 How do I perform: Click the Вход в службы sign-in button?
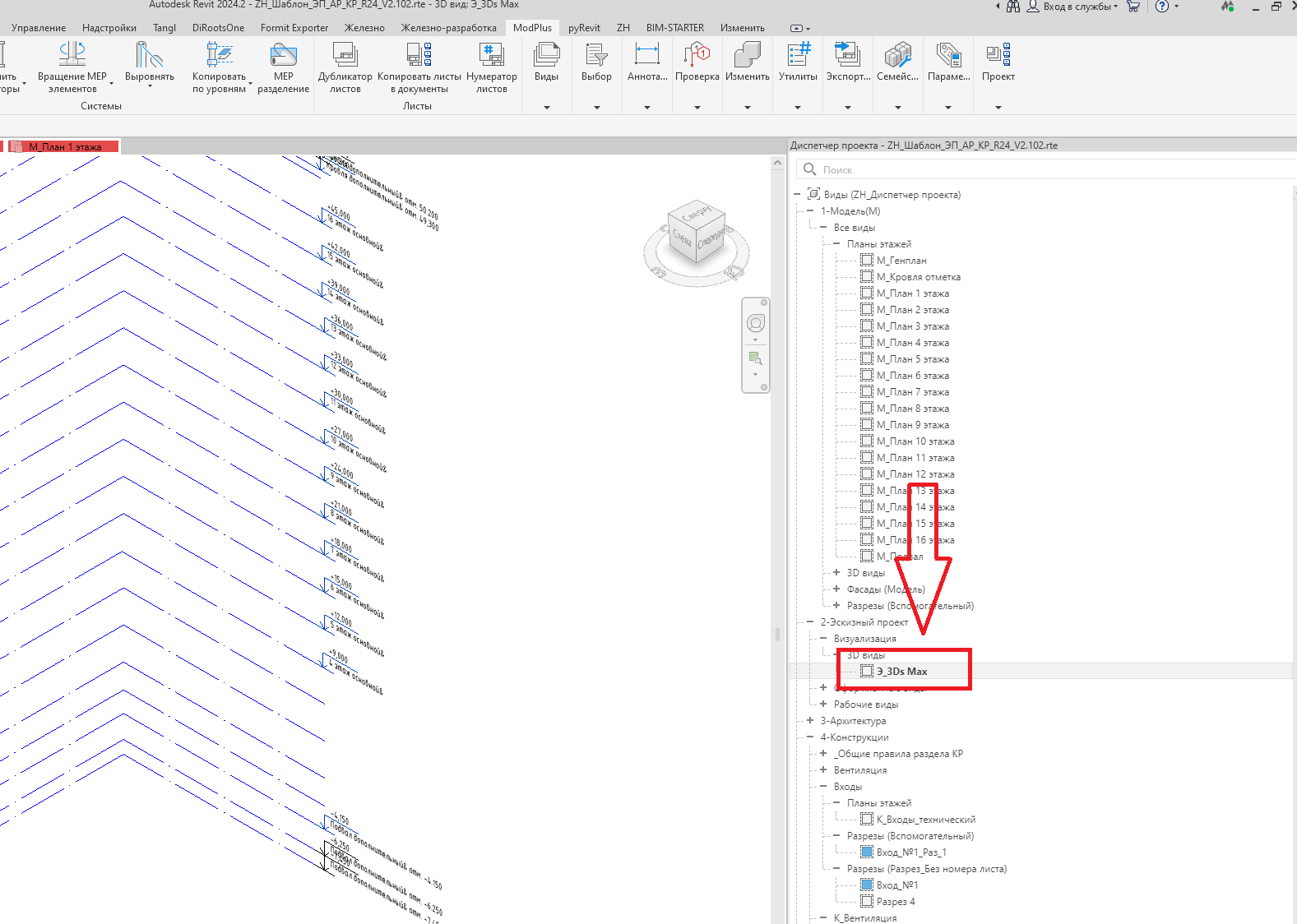coord(1072,7)
